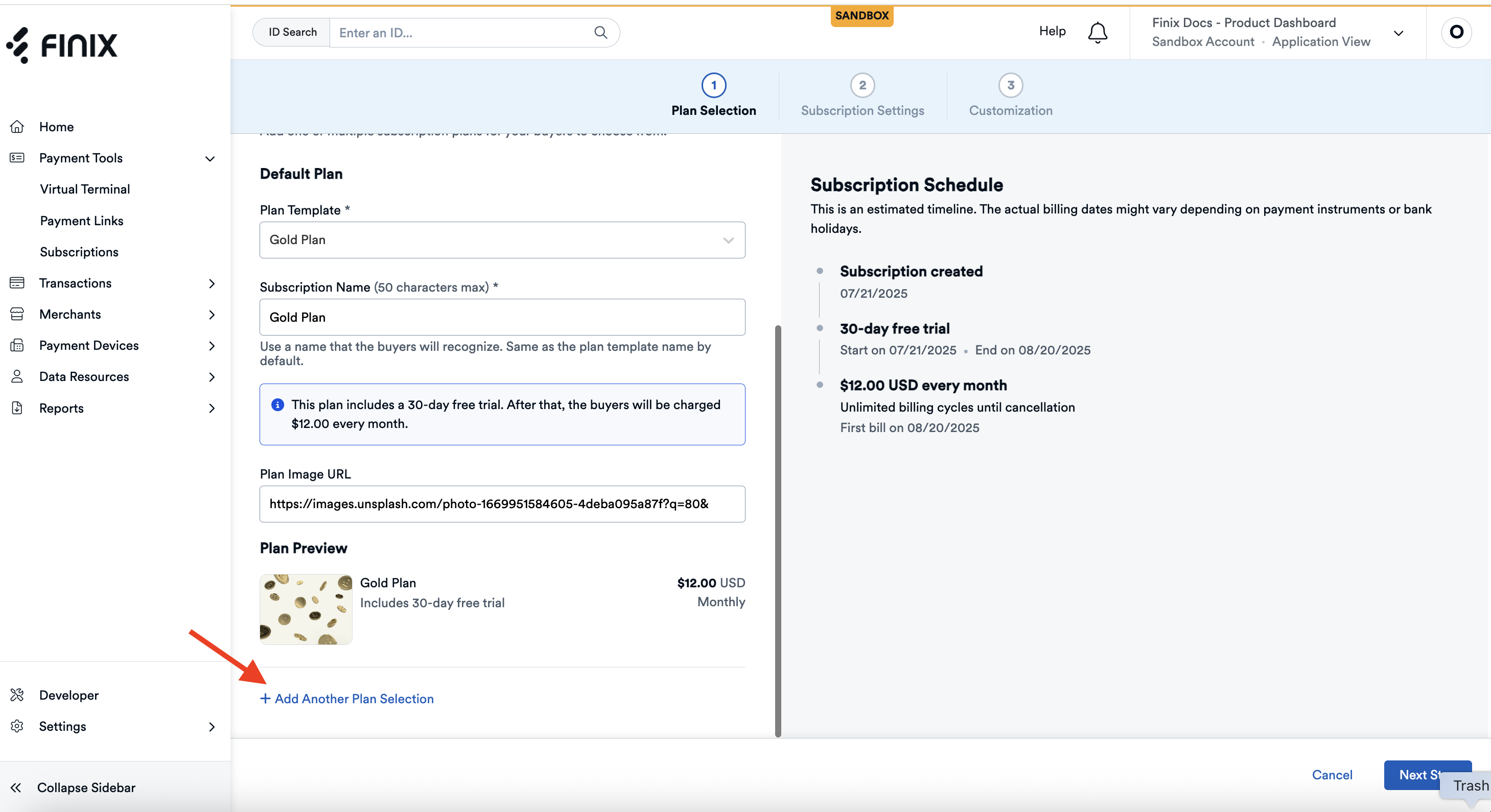
Task: Open the Plan Template Gold Plan dropdown
Action: [502, 240]
